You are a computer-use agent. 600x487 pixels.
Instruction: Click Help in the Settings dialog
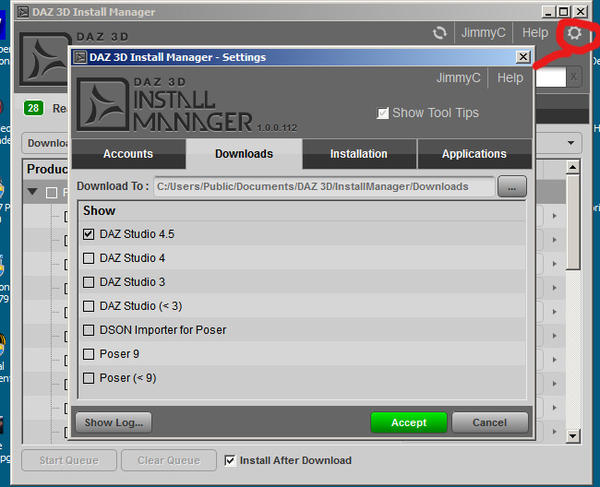click(x=510, y=78)
